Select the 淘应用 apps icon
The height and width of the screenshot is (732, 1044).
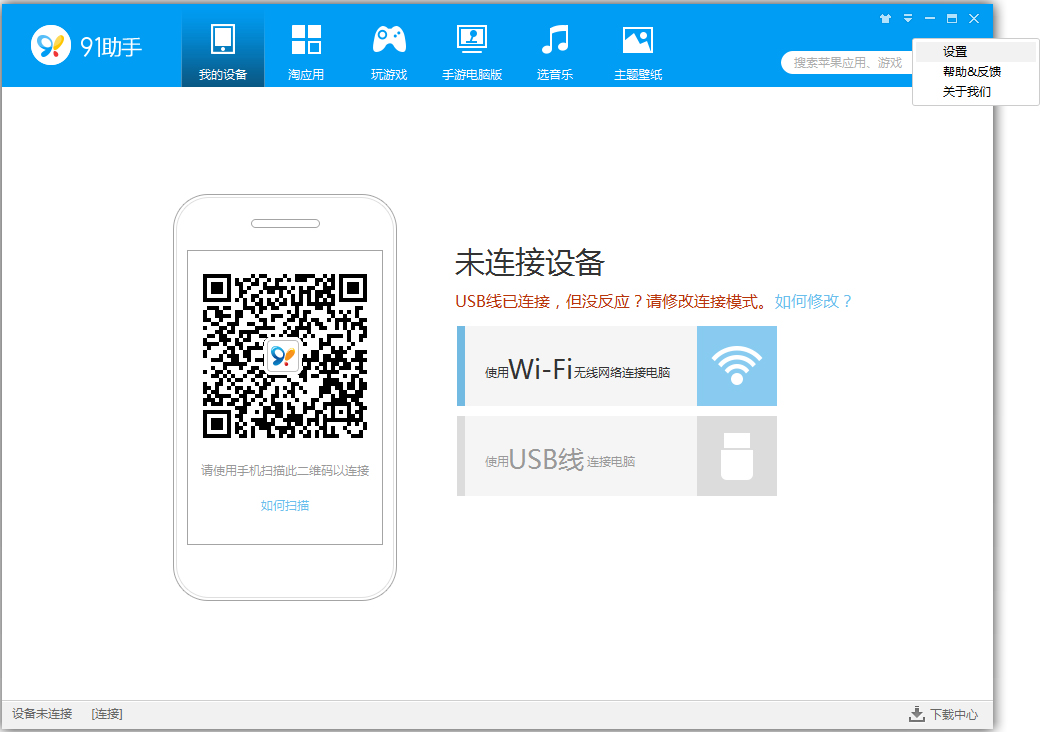[305, 48]
